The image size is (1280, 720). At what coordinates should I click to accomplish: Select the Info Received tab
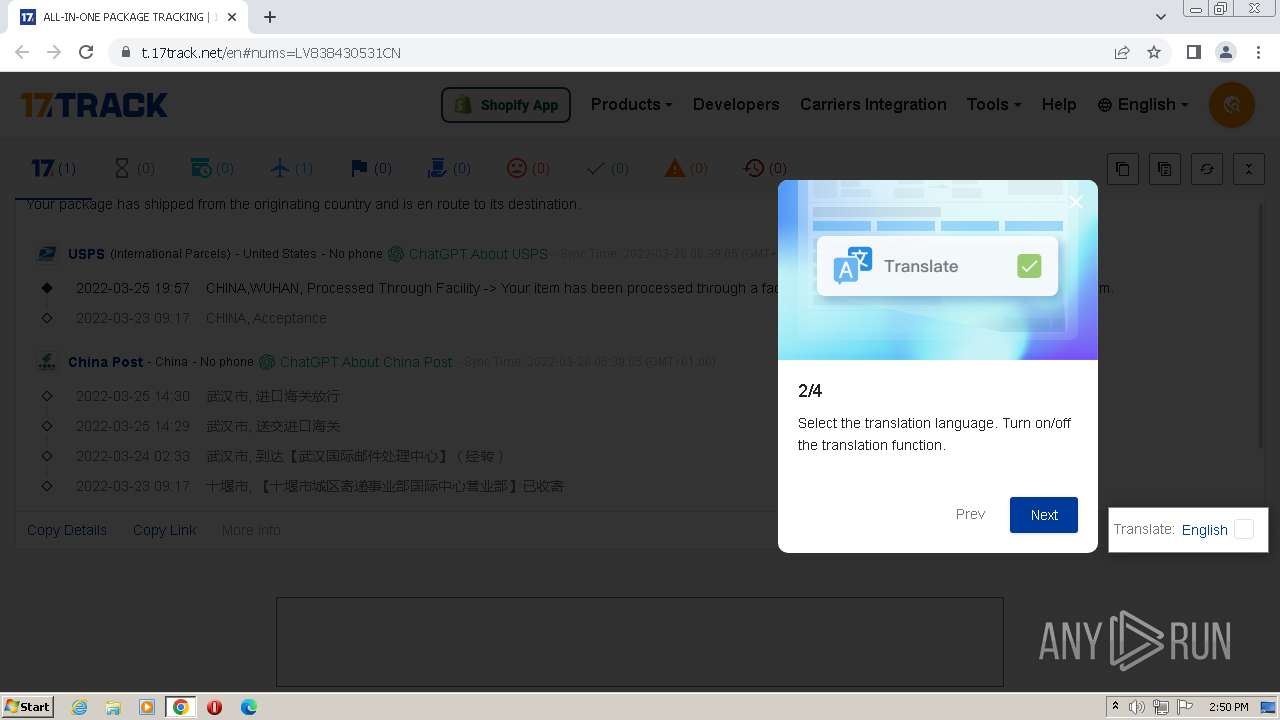tap(212, 168)
